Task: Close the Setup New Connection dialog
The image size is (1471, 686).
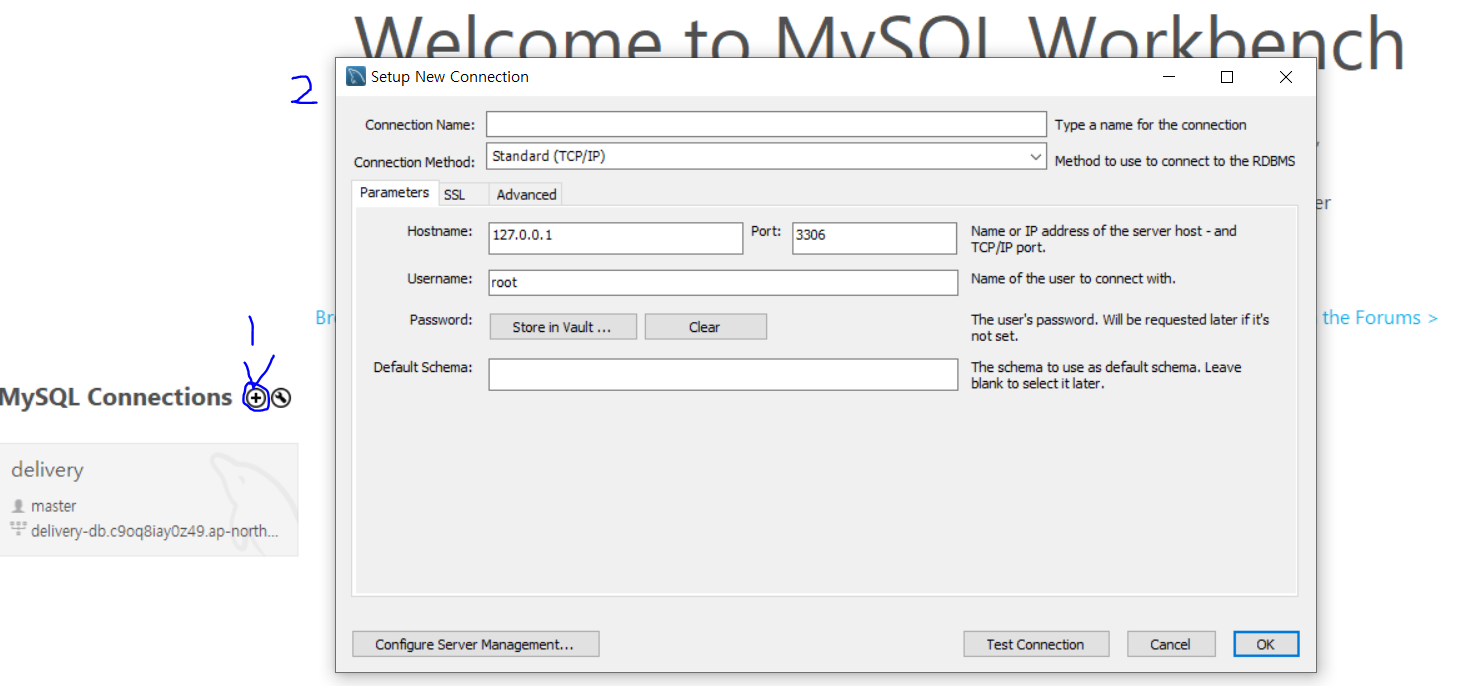Action: (x=1286, y=77)
